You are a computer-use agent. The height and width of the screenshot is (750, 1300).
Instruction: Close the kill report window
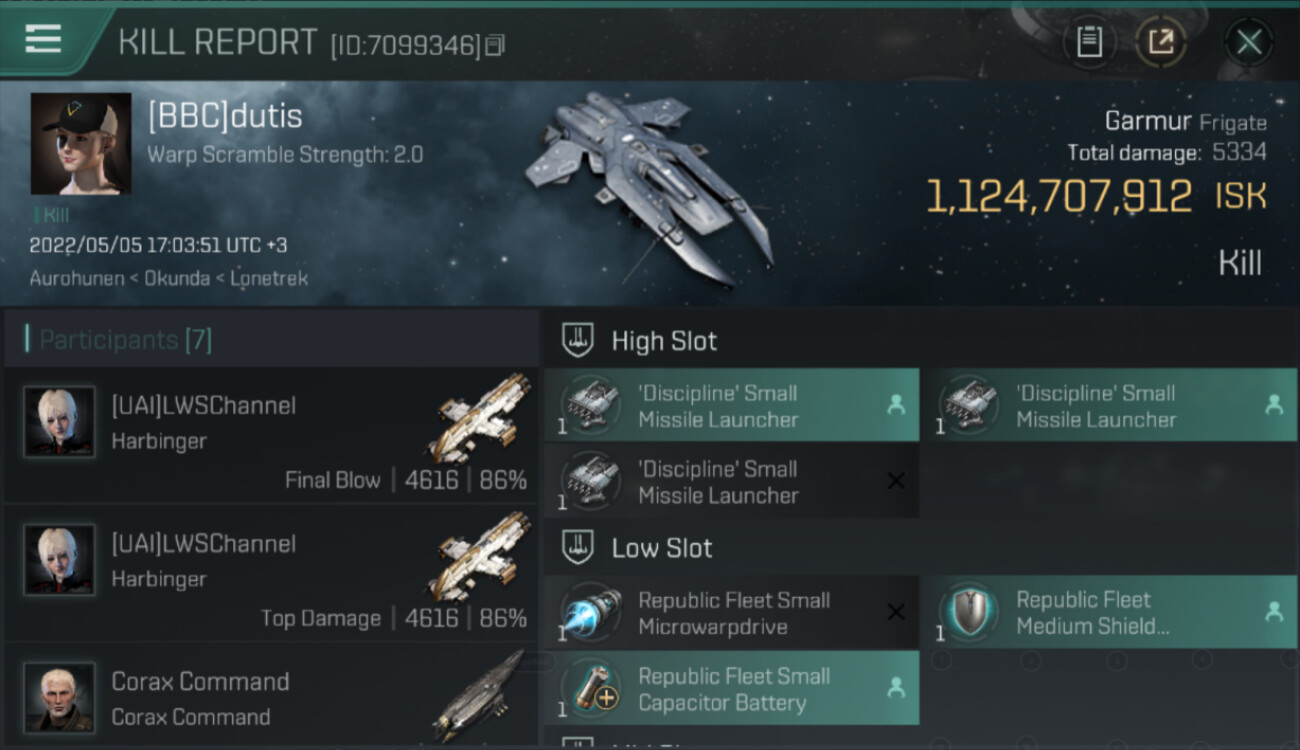(1249, 42)
